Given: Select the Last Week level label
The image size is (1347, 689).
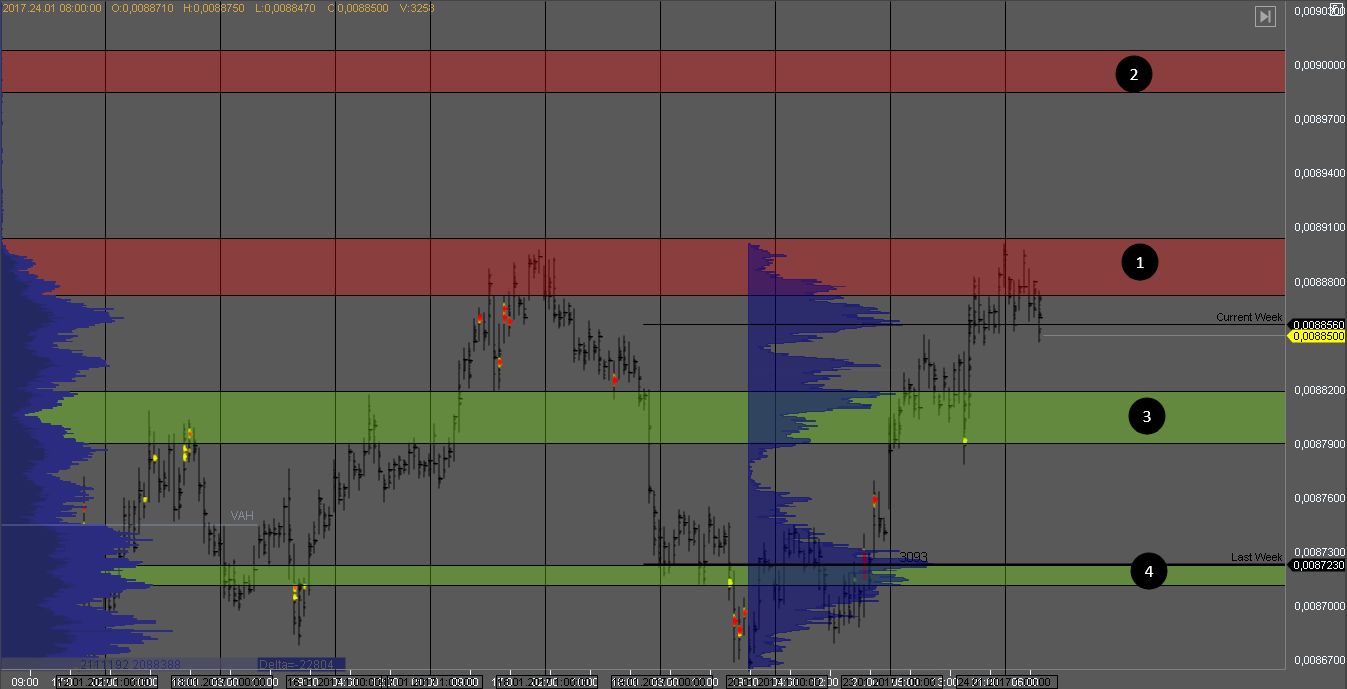Looking at the screenshot, I should pos(1255,557).
